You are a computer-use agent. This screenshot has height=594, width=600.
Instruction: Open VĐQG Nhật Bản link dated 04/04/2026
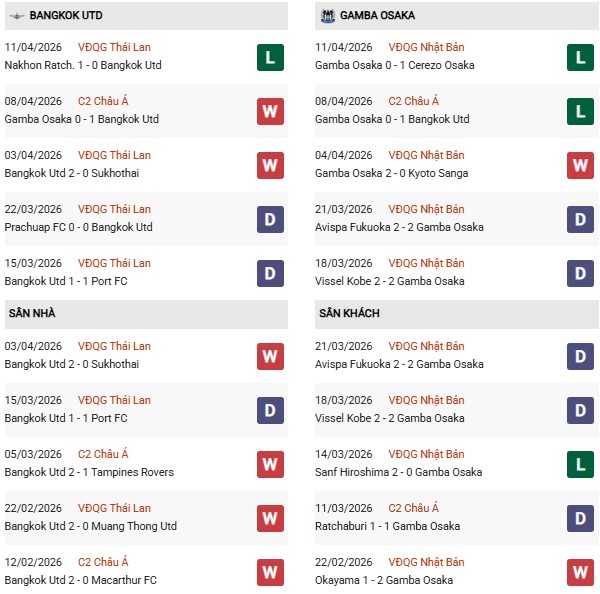click(427, 155)
